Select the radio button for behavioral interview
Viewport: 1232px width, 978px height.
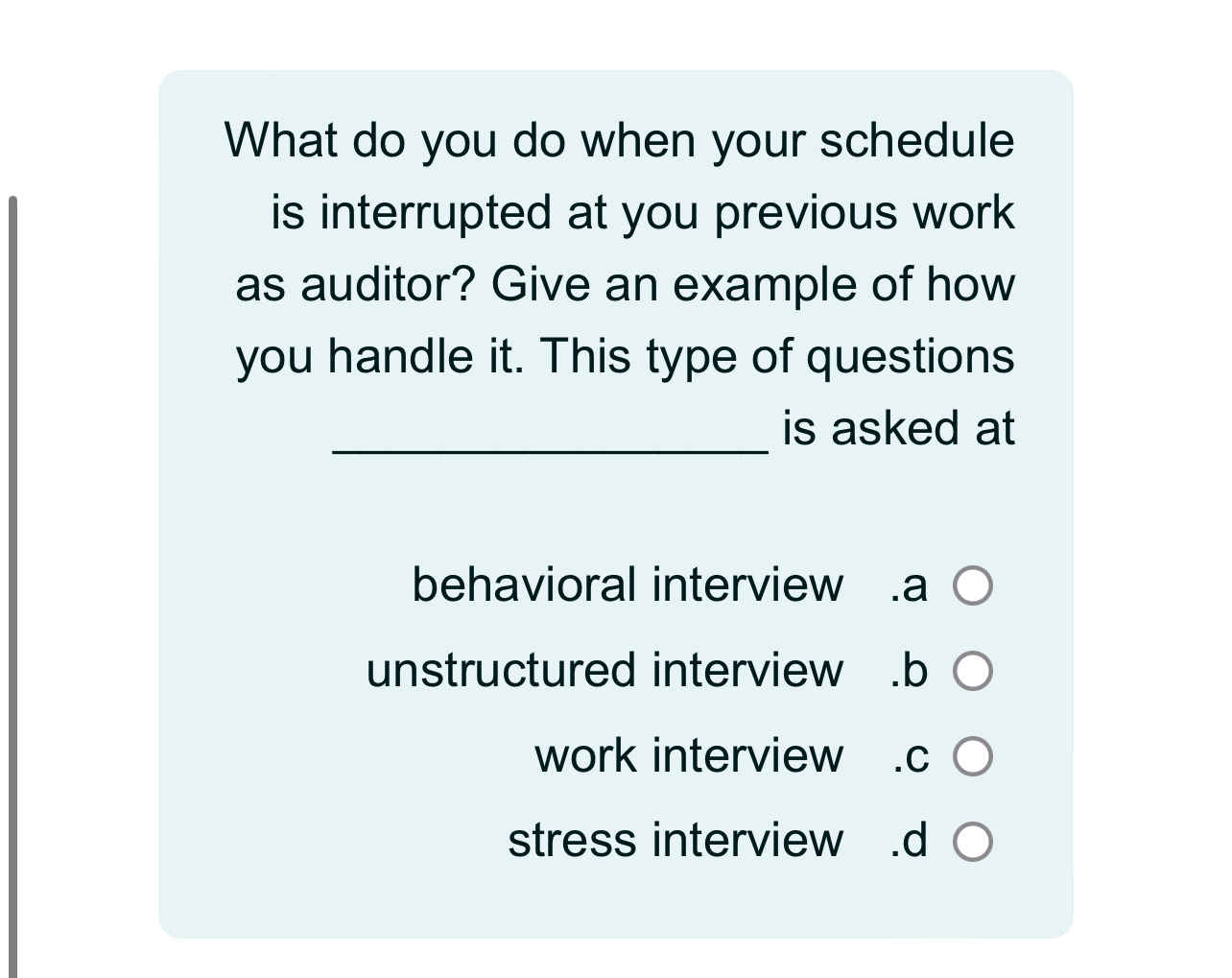(x=972, y=585)
